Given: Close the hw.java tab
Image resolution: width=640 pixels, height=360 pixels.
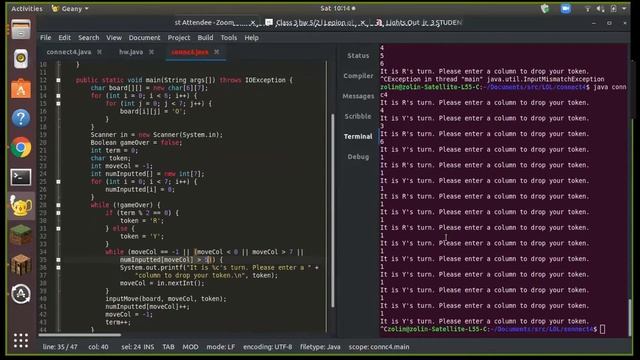Looking at the screenshot, I should coord(151,52).
